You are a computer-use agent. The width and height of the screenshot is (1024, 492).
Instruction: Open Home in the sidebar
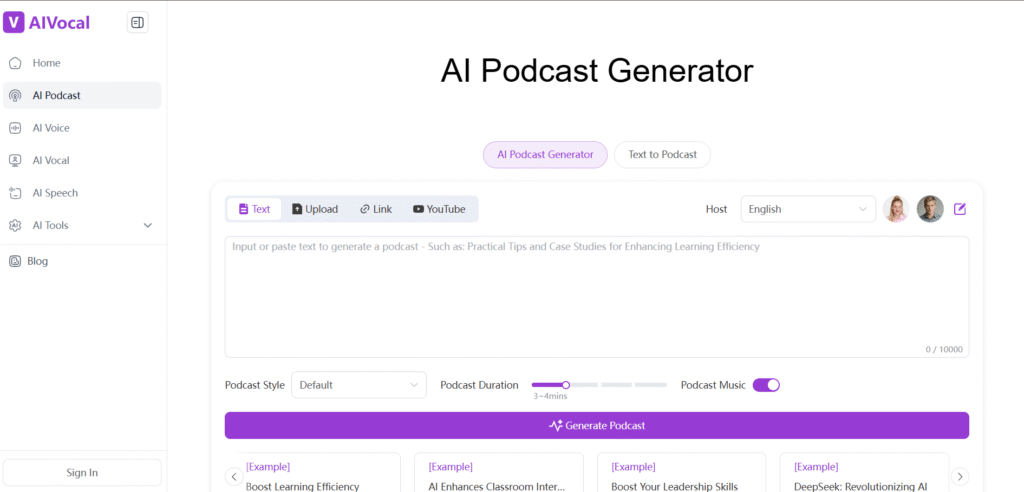(82, 63)
